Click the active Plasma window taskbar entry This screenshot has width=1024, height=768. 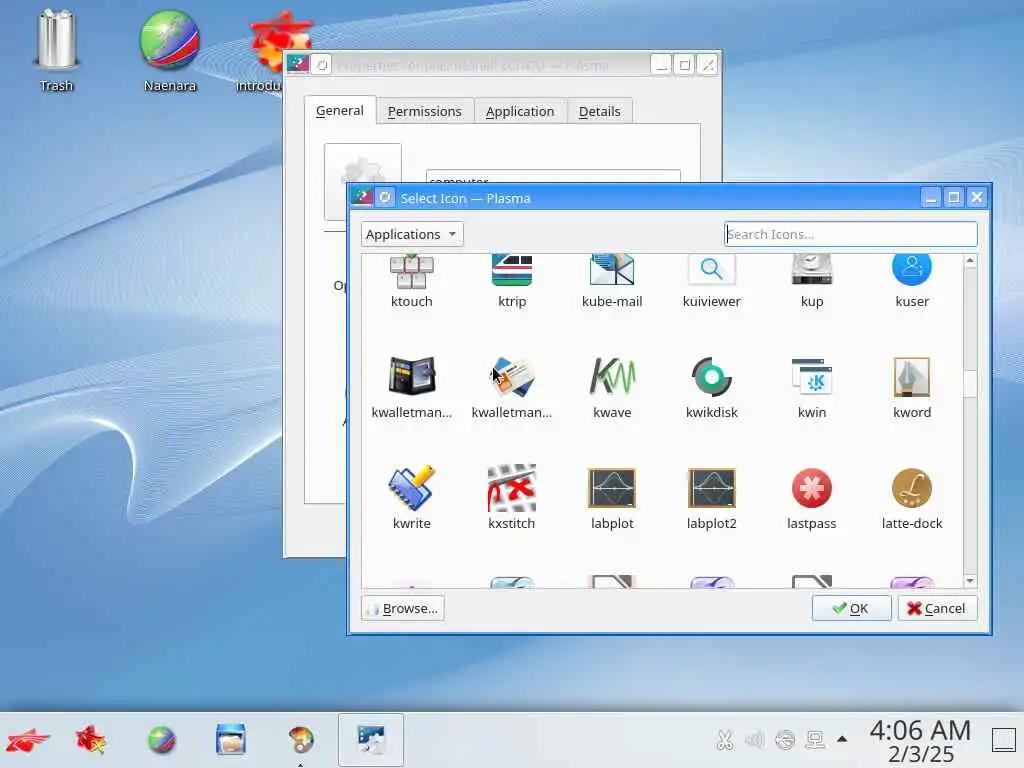click(371, 740)
